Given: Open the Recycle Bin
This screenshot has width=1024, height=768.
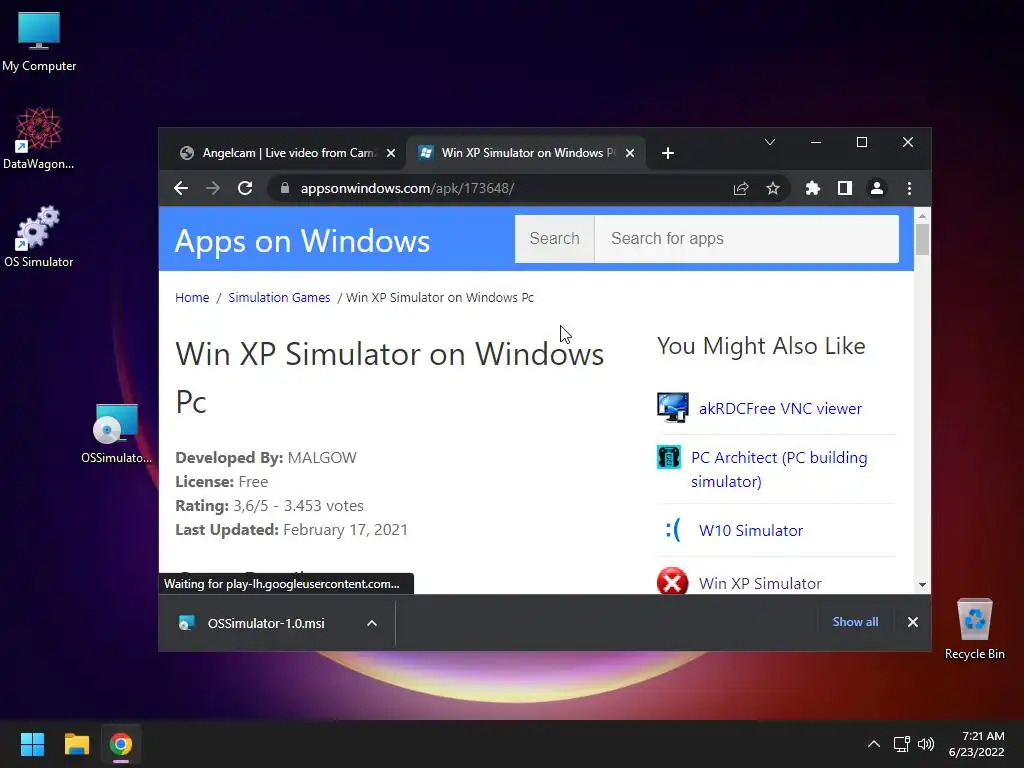Looking at the screenshot, I should tap(974, 630).
